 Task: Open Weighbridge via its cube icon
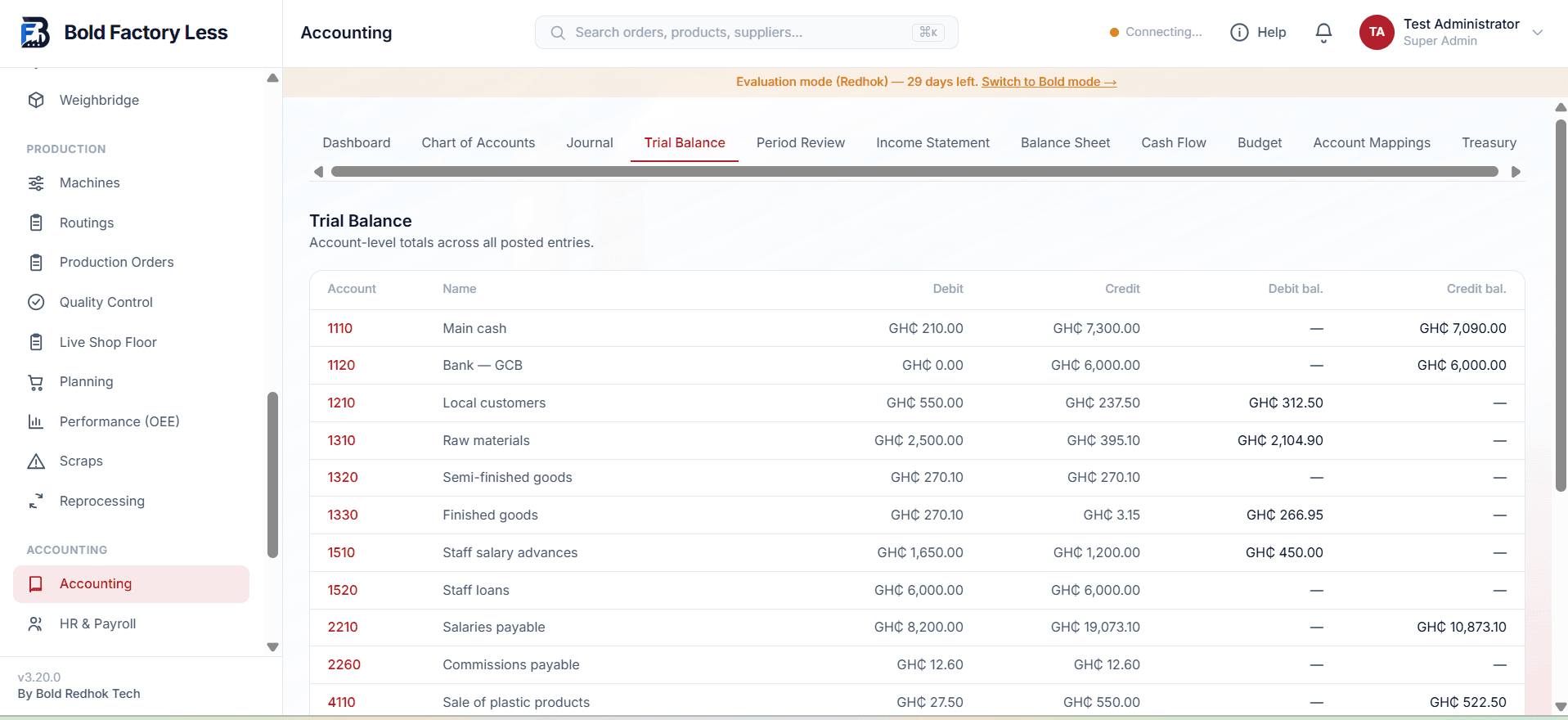[36, 100]
